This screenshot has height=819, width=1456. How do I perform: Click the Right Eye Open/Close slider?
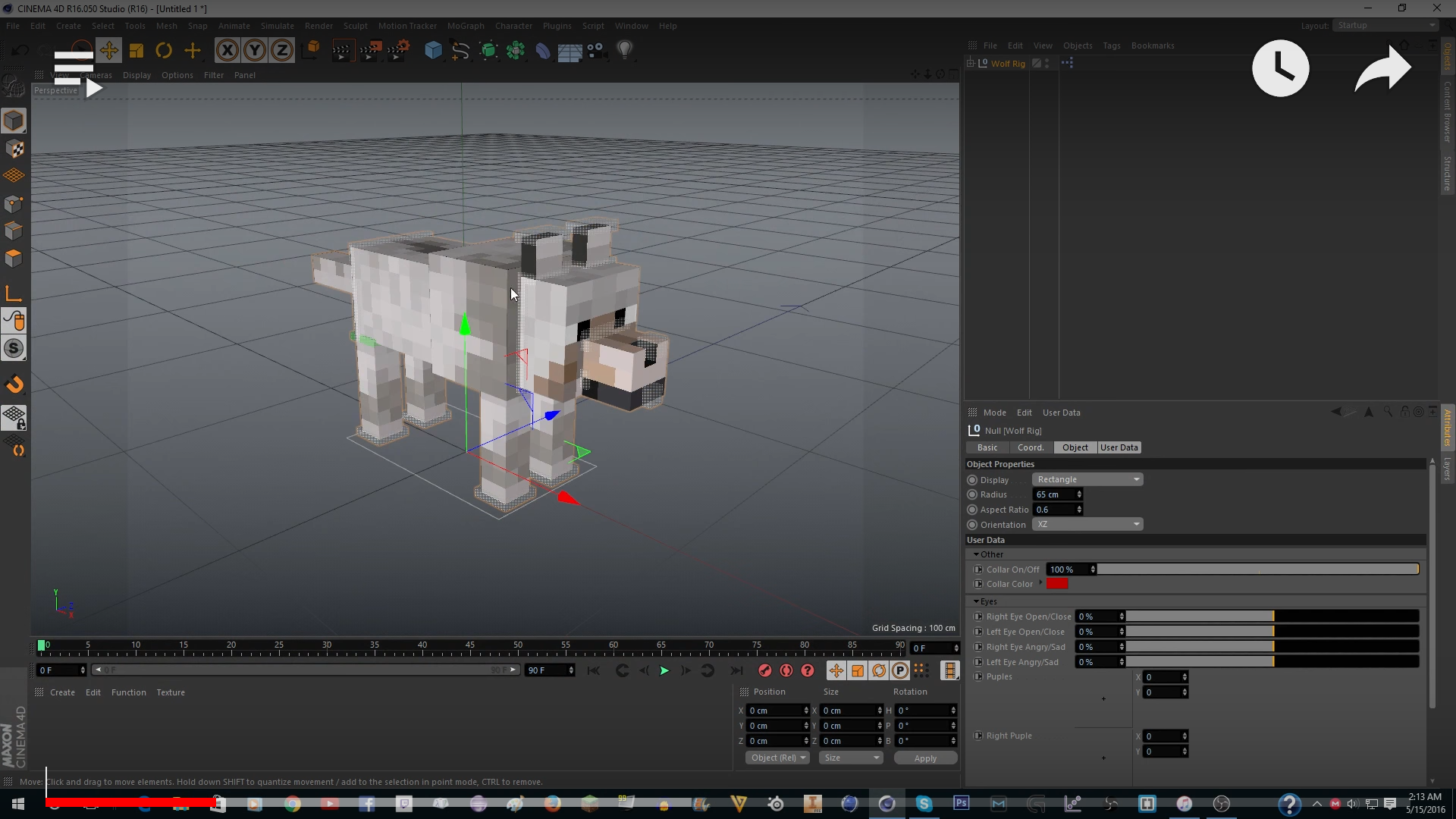click(x=1272, y=616)
